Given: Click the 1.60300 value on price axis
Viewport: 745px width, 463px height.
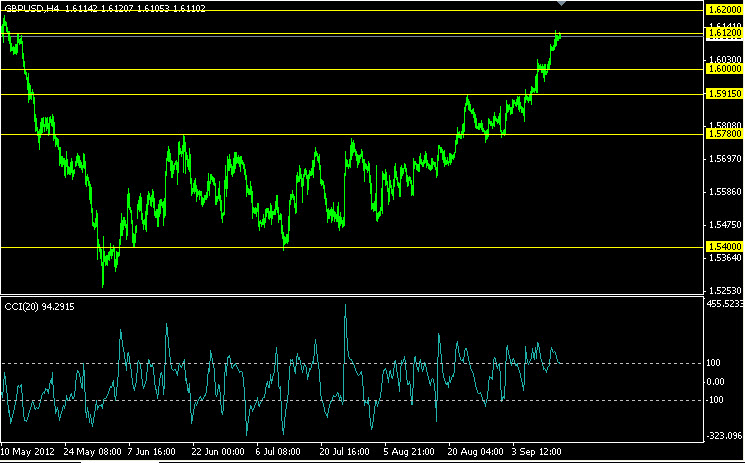Looking at the screenshot, I should click(725, 59).
